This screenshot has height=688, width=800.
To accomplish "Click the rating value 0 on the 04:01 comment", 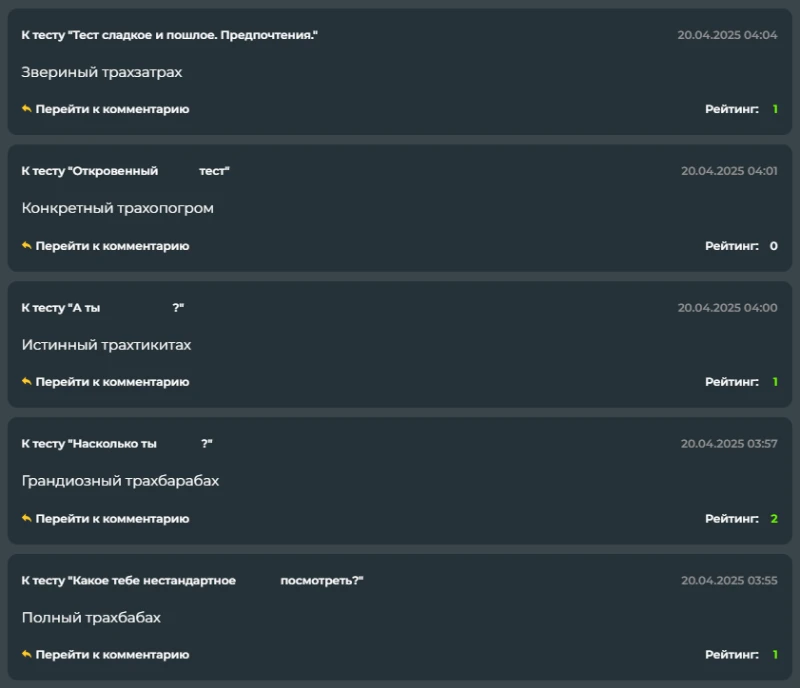I will click(774, 246).
